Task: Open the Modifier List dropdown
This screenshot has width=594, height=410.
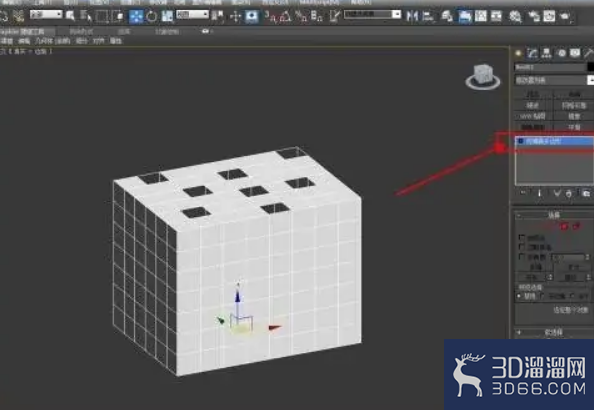Action: (x=553, y=80)
